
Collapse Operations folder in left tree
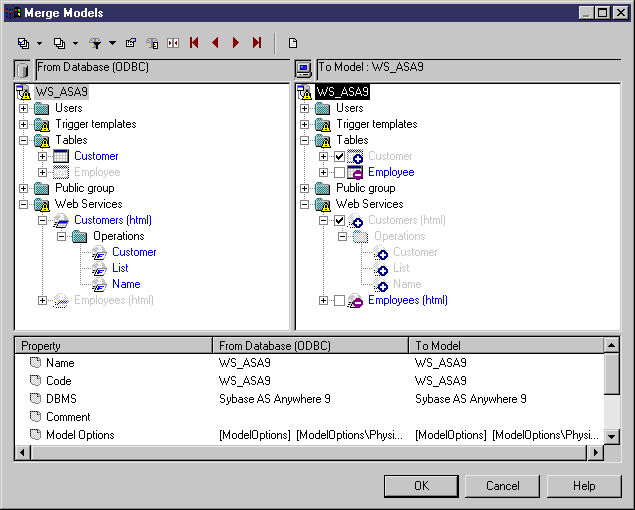tap(61, 237)
